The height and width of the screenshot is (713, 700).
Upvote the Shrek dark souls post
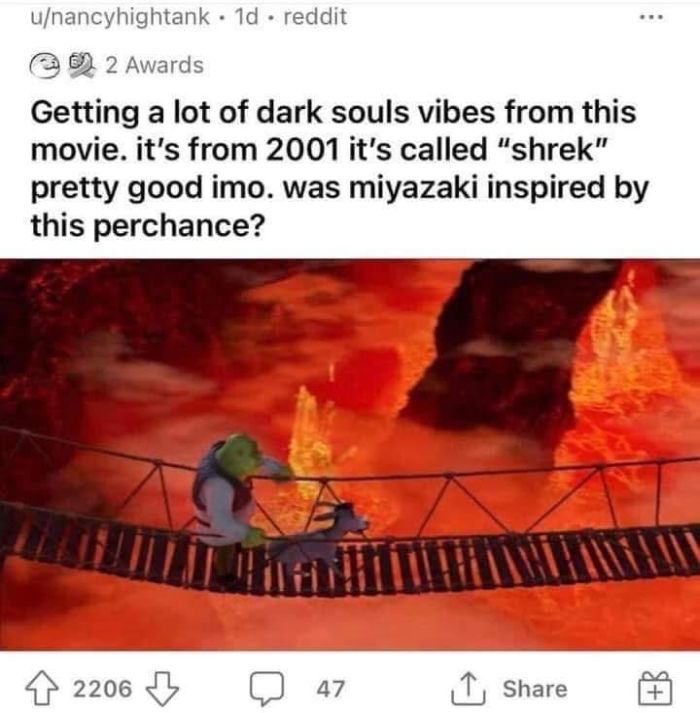(41, 688)
